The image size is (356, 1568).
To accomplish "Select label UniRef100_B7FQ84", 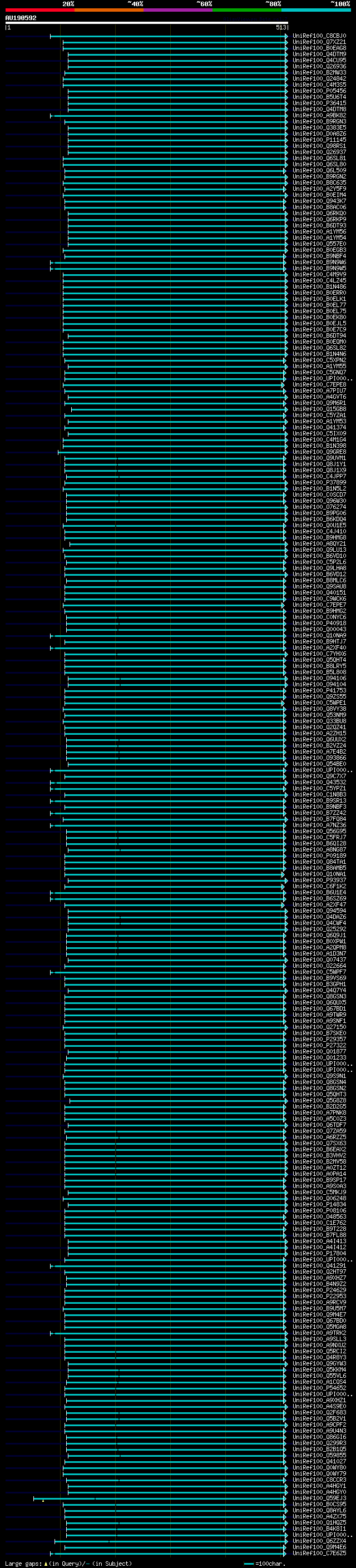I will click(x=319, y=819).
